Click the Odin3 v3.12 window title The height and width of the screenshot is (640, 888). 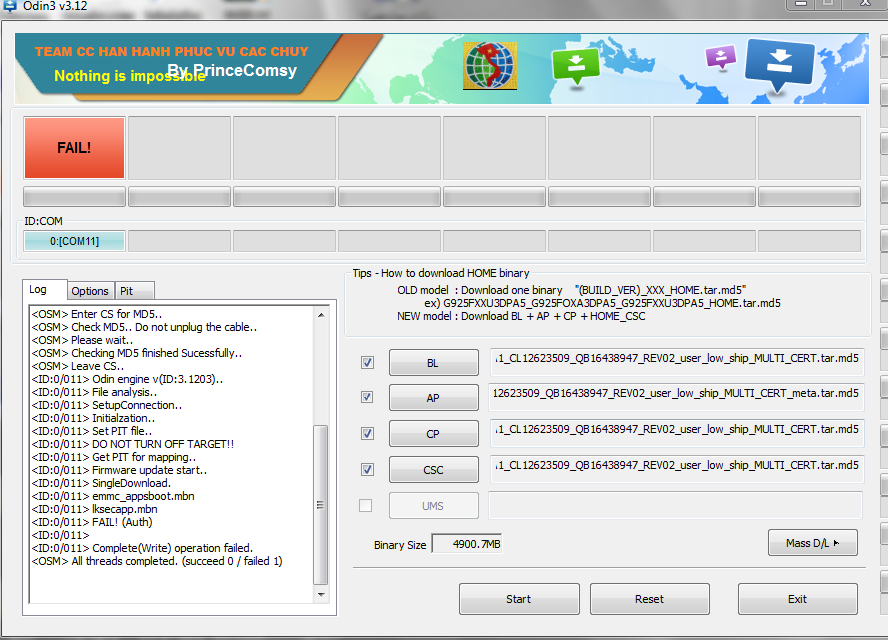pos(55,6)
